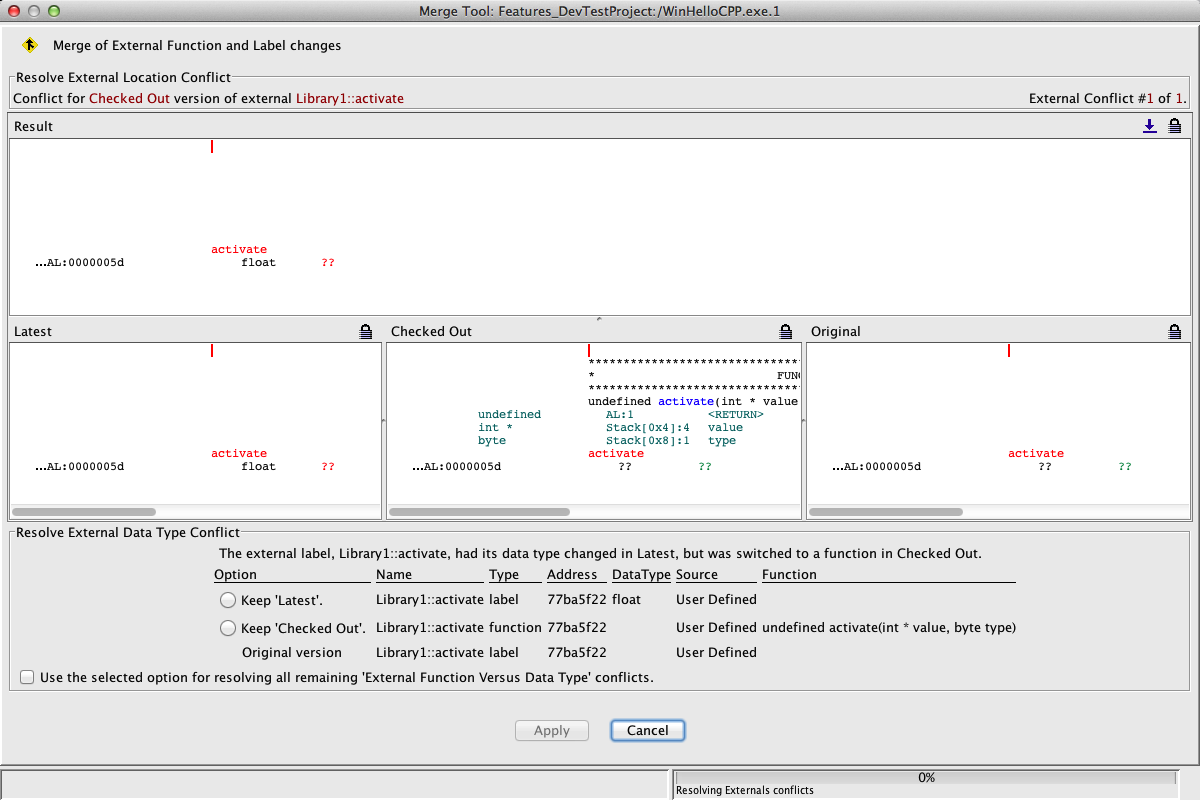Toggle the lock icon in Checked Out panel
Image resolution: width=1200 pixels, height=800 pixels.
pyautogui.click(x=786, y=332)
